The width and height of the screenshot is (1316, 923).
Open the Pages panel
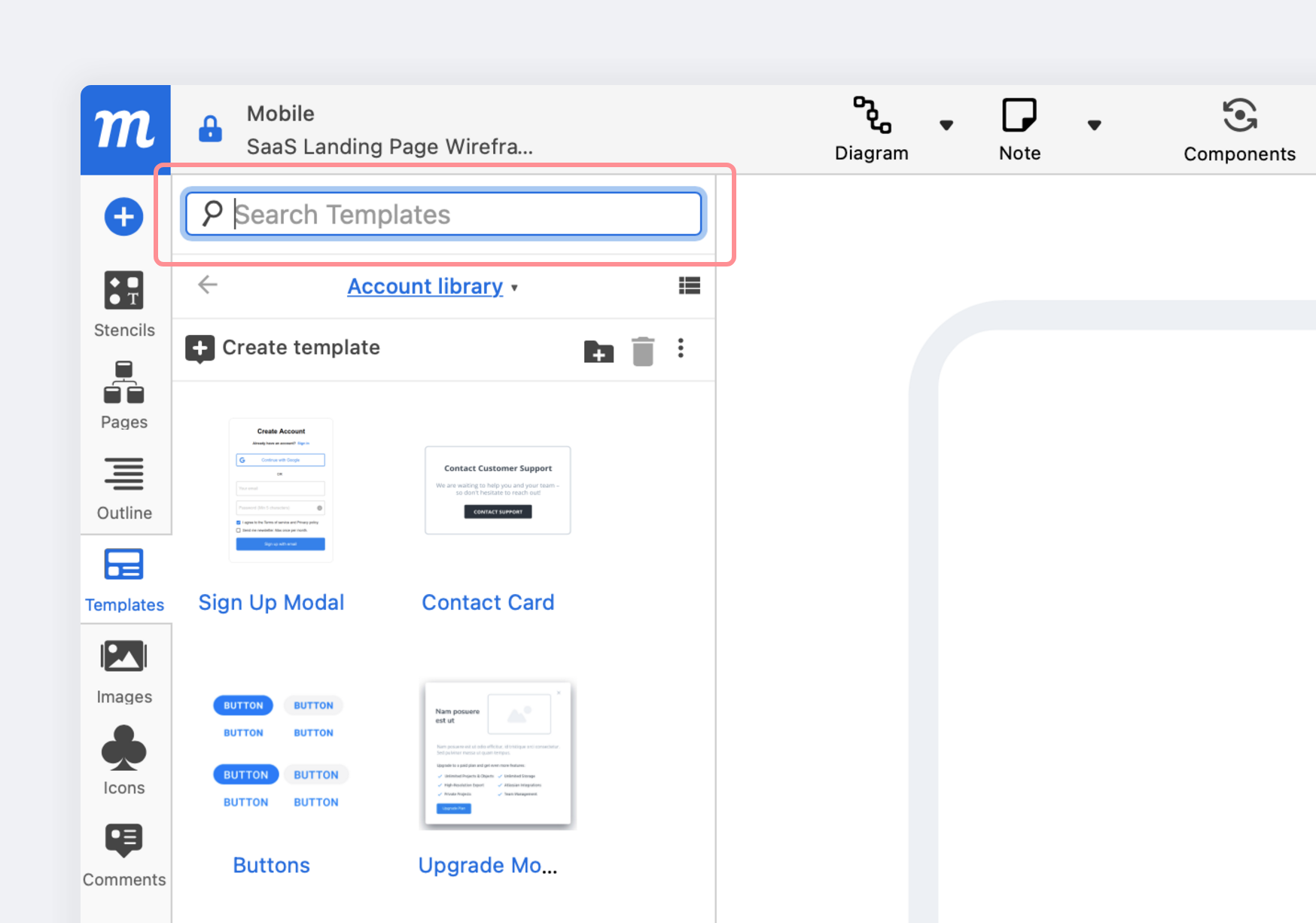point(124,395)
